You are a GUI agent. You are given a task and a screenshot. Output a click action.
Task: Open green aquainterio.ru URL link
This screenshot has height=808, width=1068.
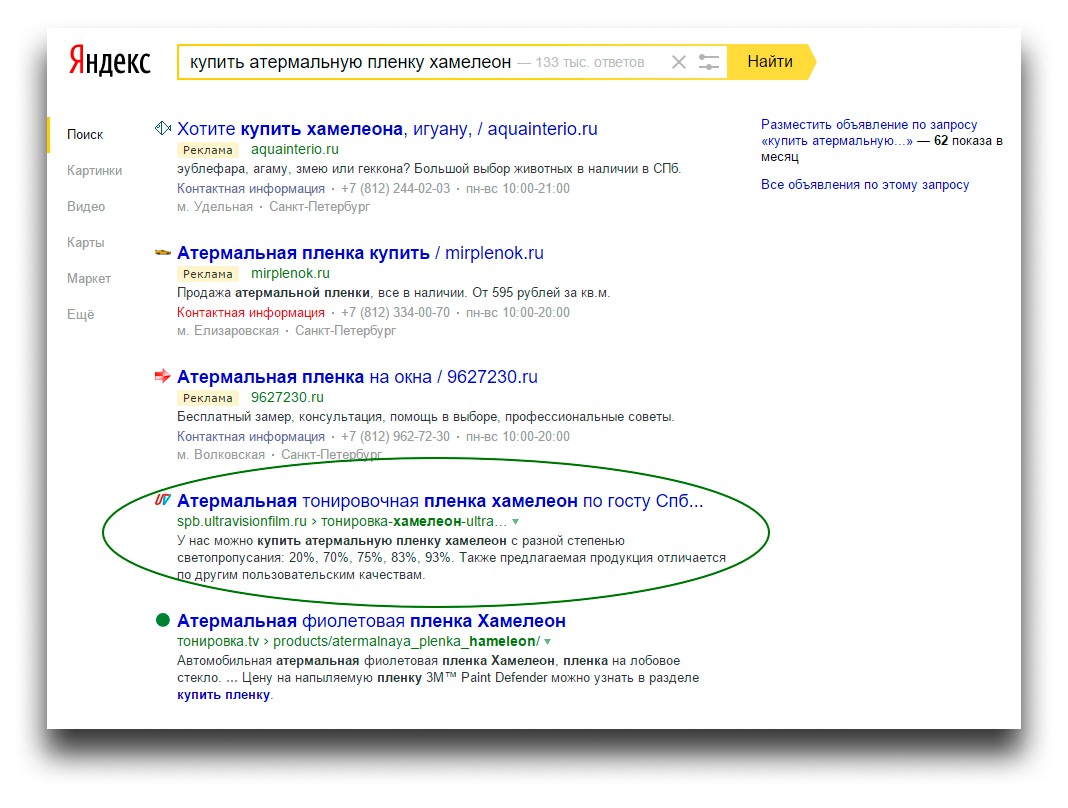coord(294,149)
